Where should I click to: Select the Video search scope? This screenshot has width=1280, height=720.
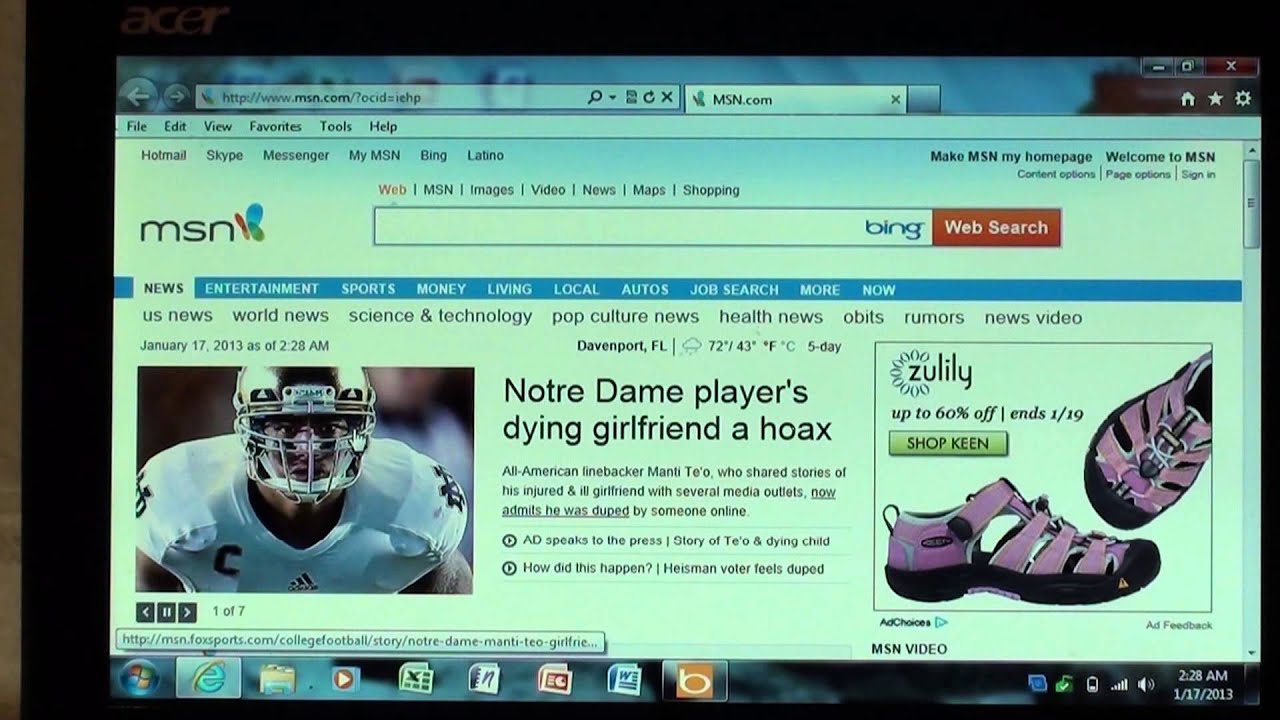[548, 189]
